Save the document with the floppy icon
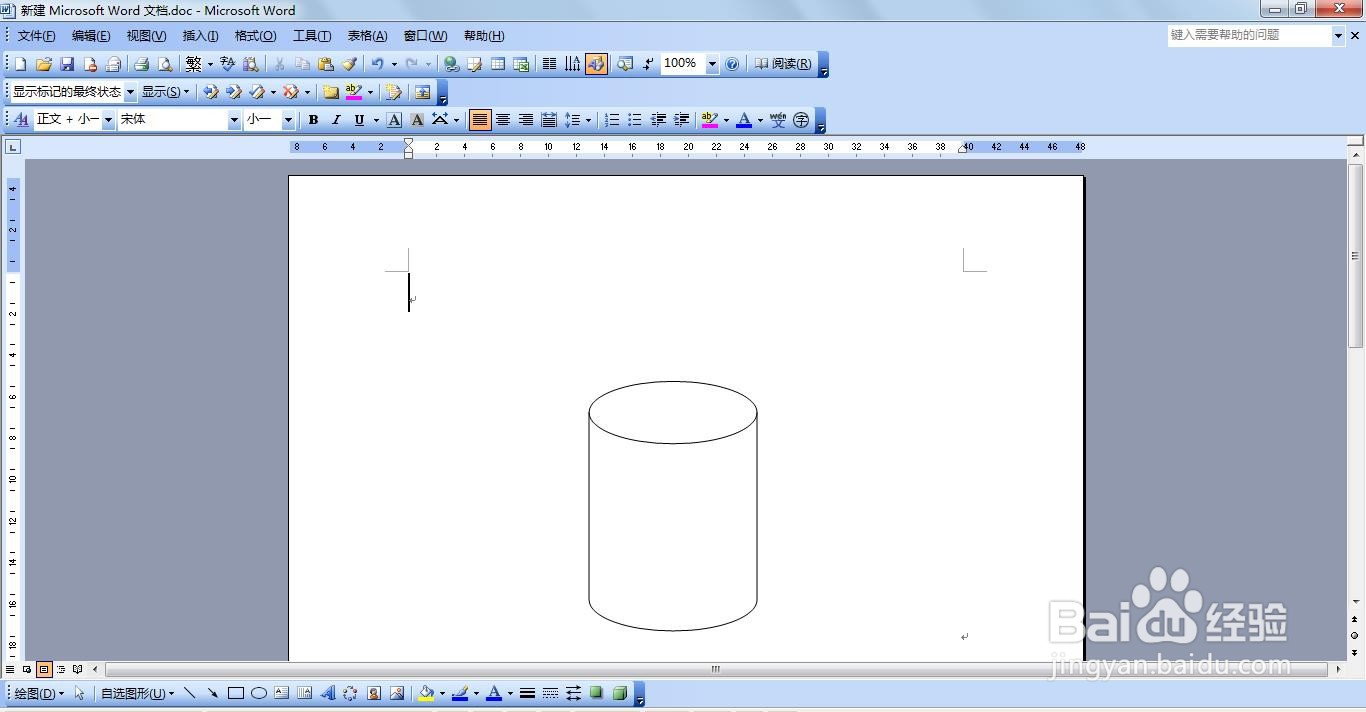Screen dimensions: 1366x712 [67, 64]
